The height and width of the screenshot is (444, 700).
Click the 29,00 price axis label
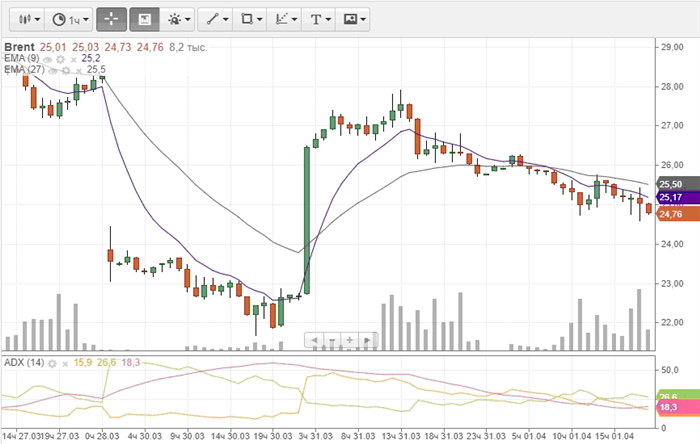[672, 47]
